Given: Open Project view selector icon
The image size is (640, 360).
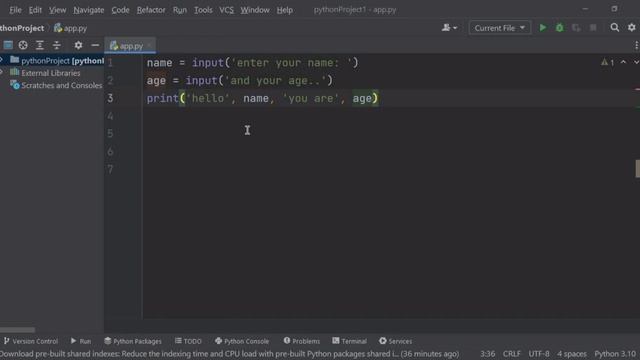Looking at the screenshot, I should tap(8, 45).
